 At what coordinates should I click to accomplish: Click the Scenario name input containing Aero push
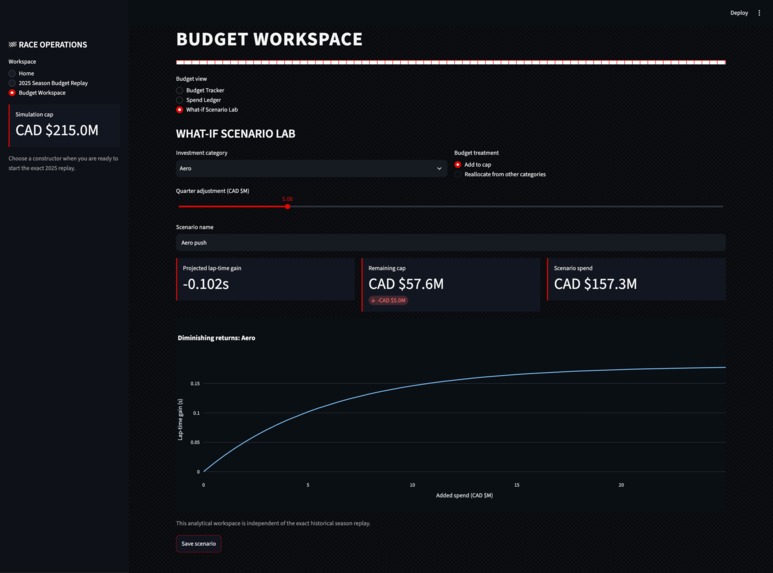click(451, 243)
